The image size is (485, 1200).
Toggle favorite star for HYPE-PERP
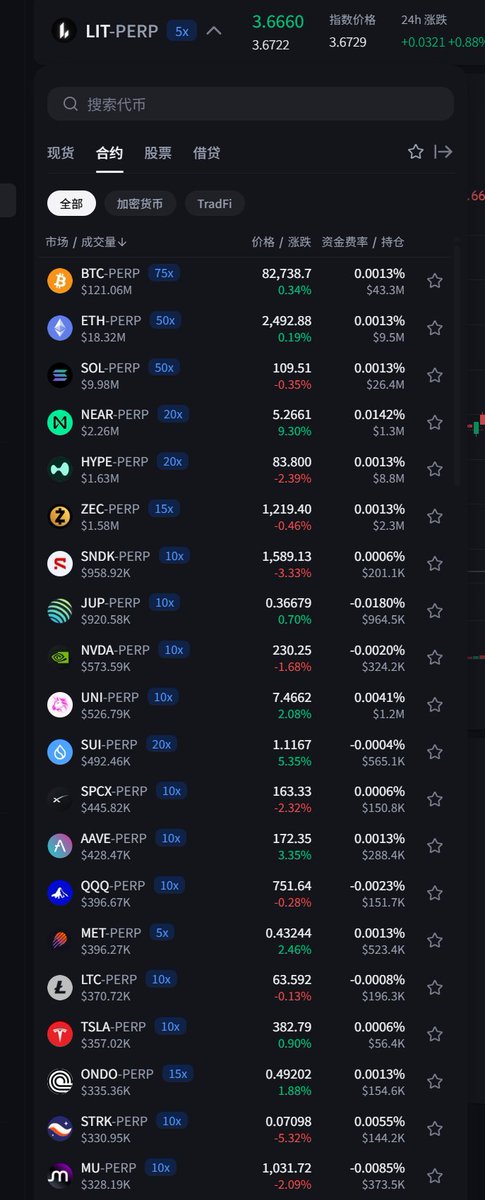[x=435, y=469]
